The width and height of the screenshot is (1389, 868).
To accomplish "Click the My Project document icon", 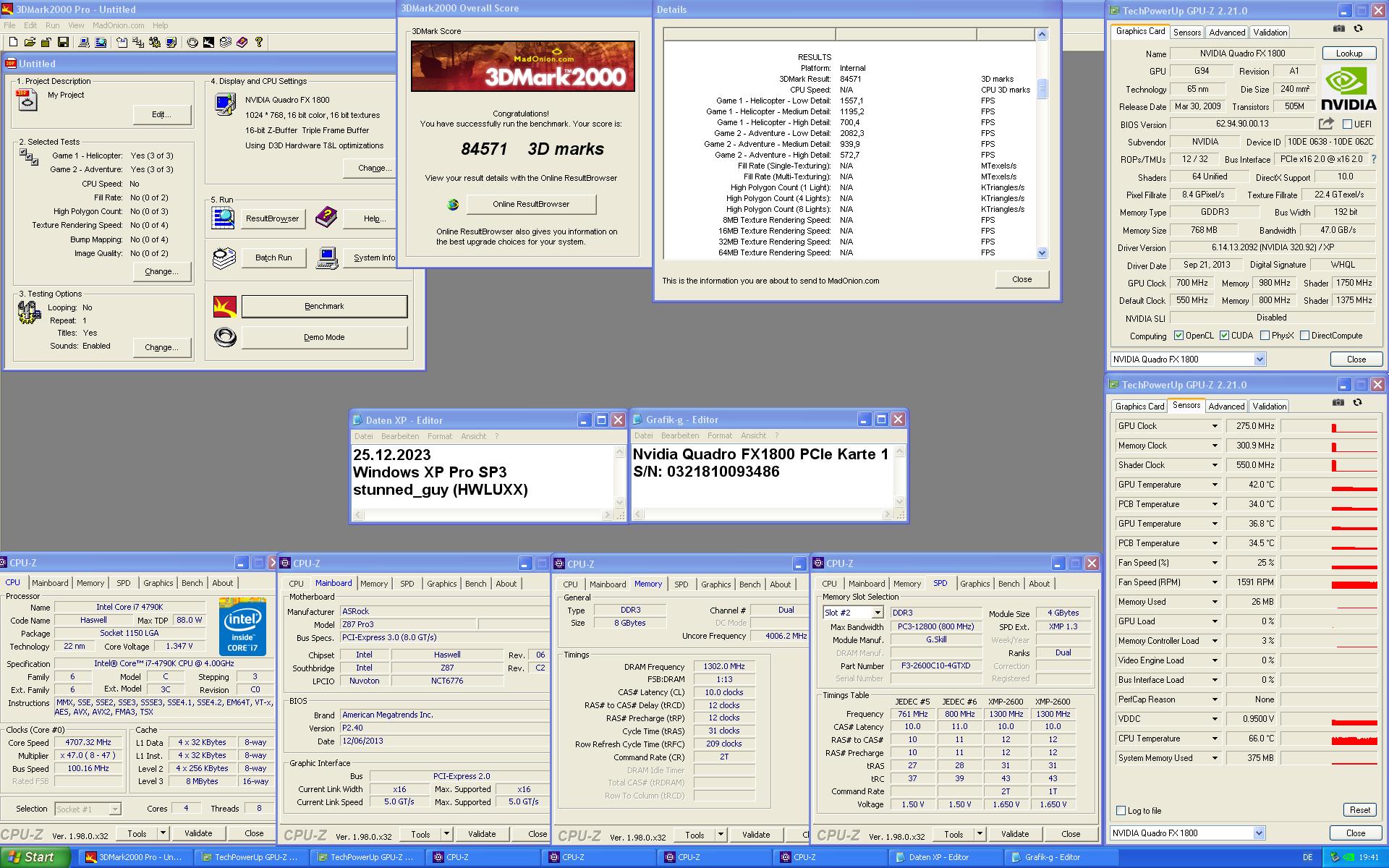I will (x=27, y=100).
